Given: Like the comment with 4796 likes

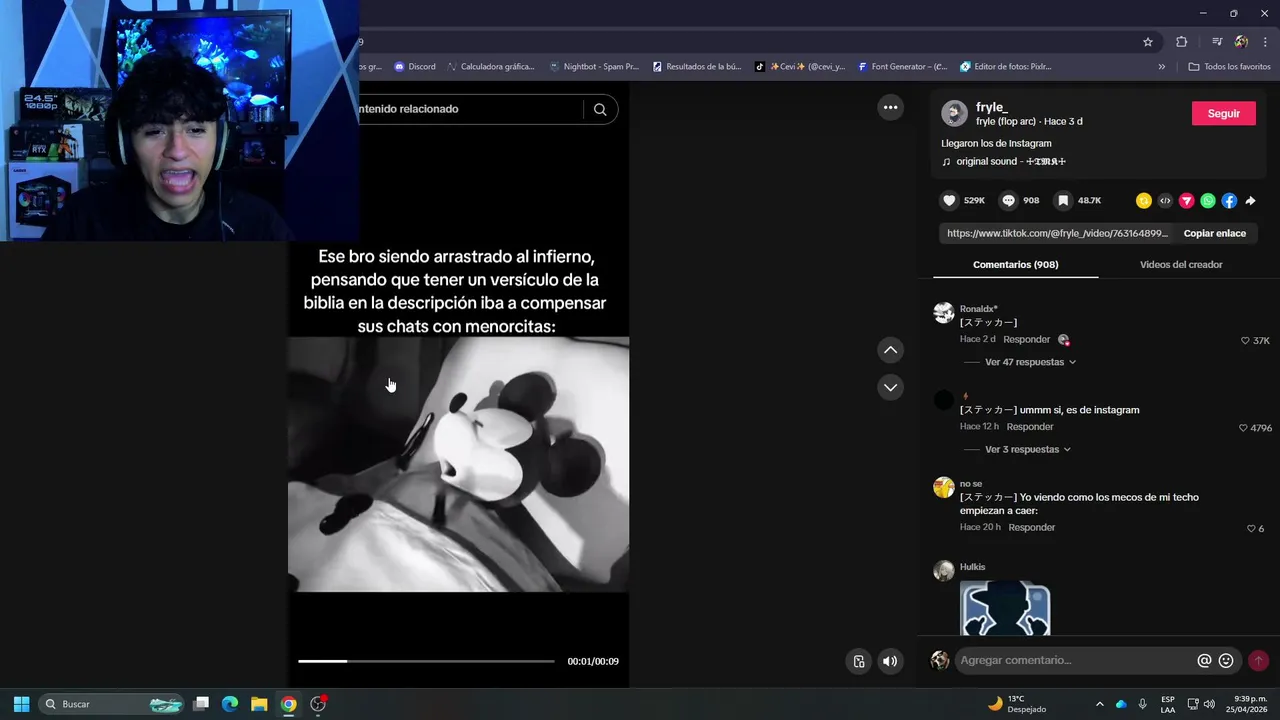Looking at the screenshot, I should [x=1243, y=428].
